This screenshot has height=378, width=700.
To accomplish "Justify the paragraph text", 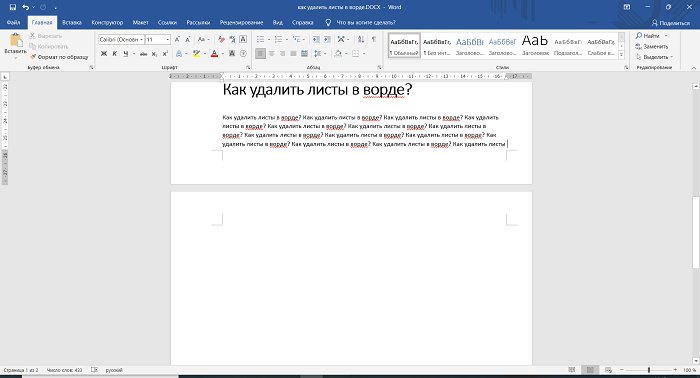I will point(293,54).
